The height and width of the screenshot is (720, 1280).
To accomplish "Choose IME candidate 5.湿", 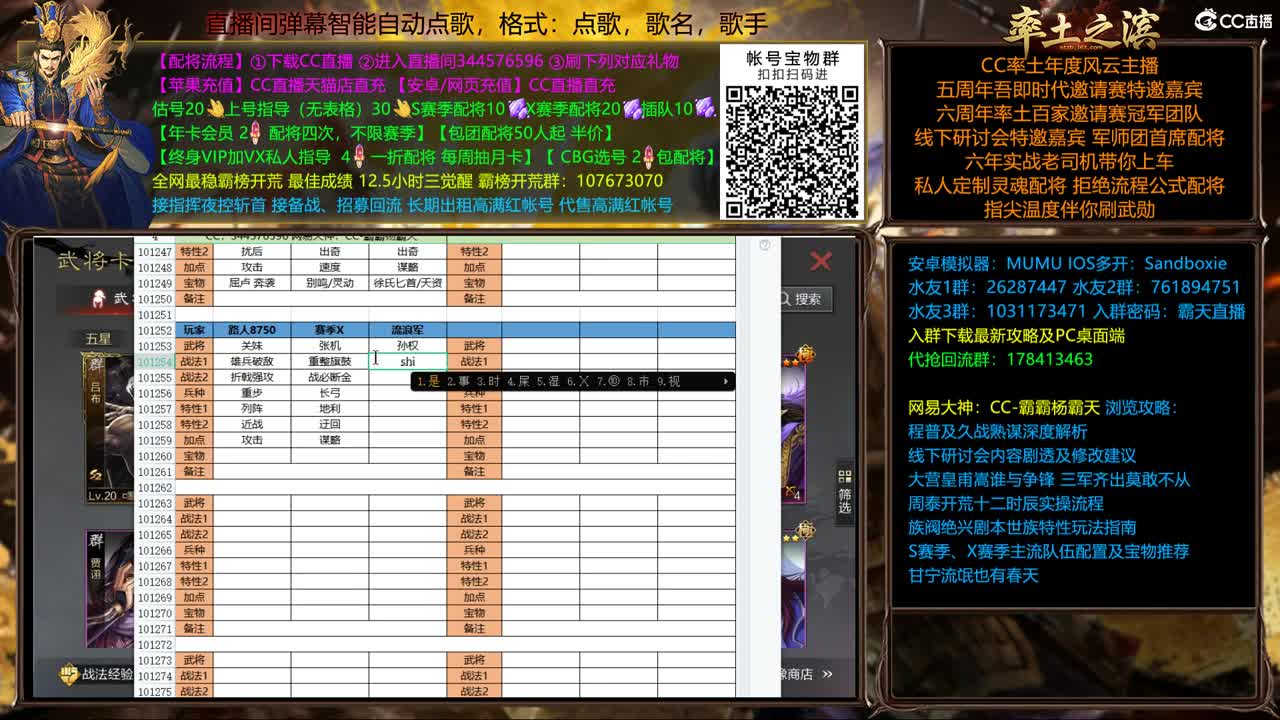I will click(x=547, y=381).
